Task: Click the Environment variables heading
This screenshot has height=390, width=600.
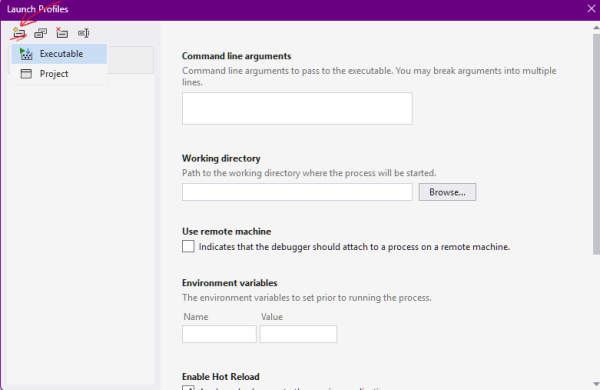Action: 230,283
